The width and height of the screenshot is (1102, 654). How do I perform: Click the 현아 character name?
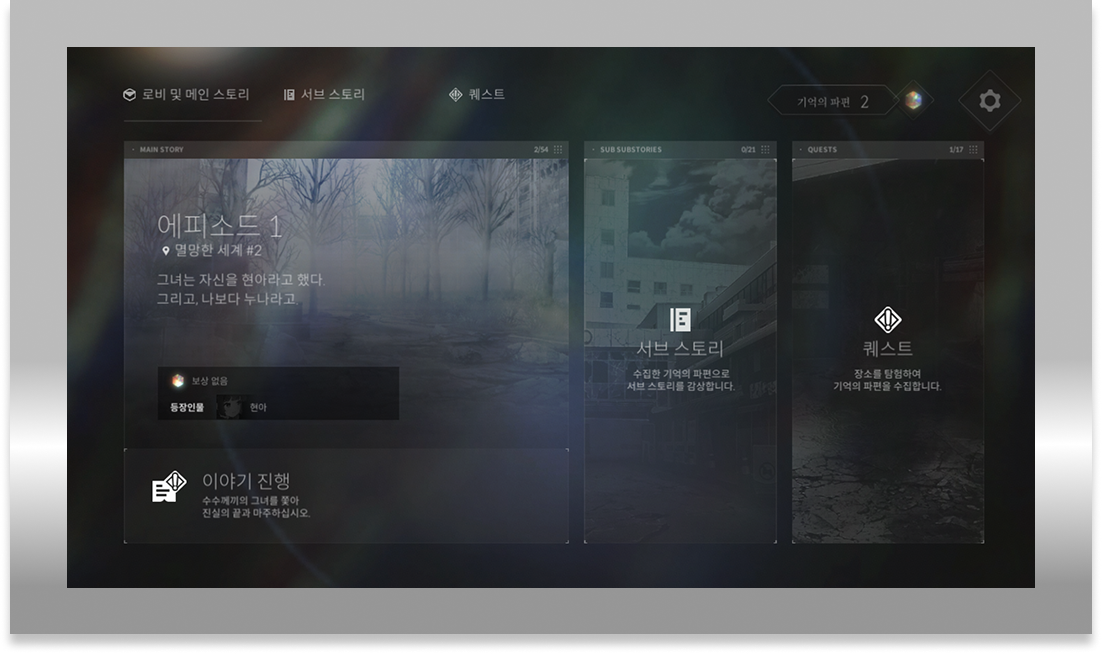coord(258,407)
